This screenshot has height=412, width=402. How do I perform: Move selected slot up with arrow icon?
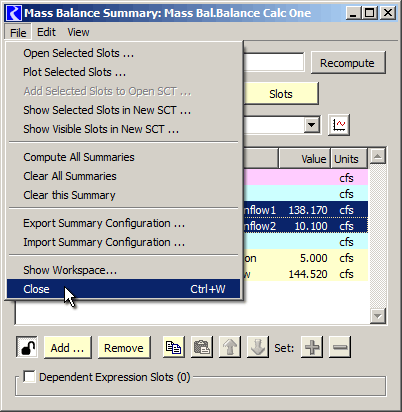230,347
